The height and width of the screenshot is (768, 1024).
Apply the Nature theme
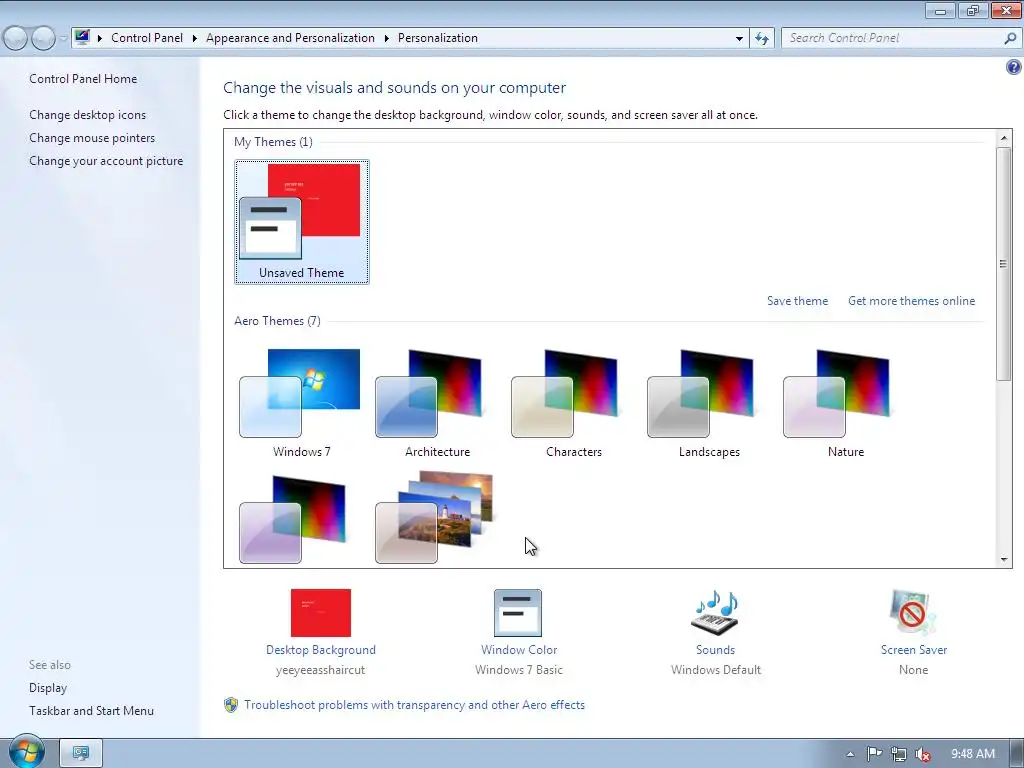[845, 402]
